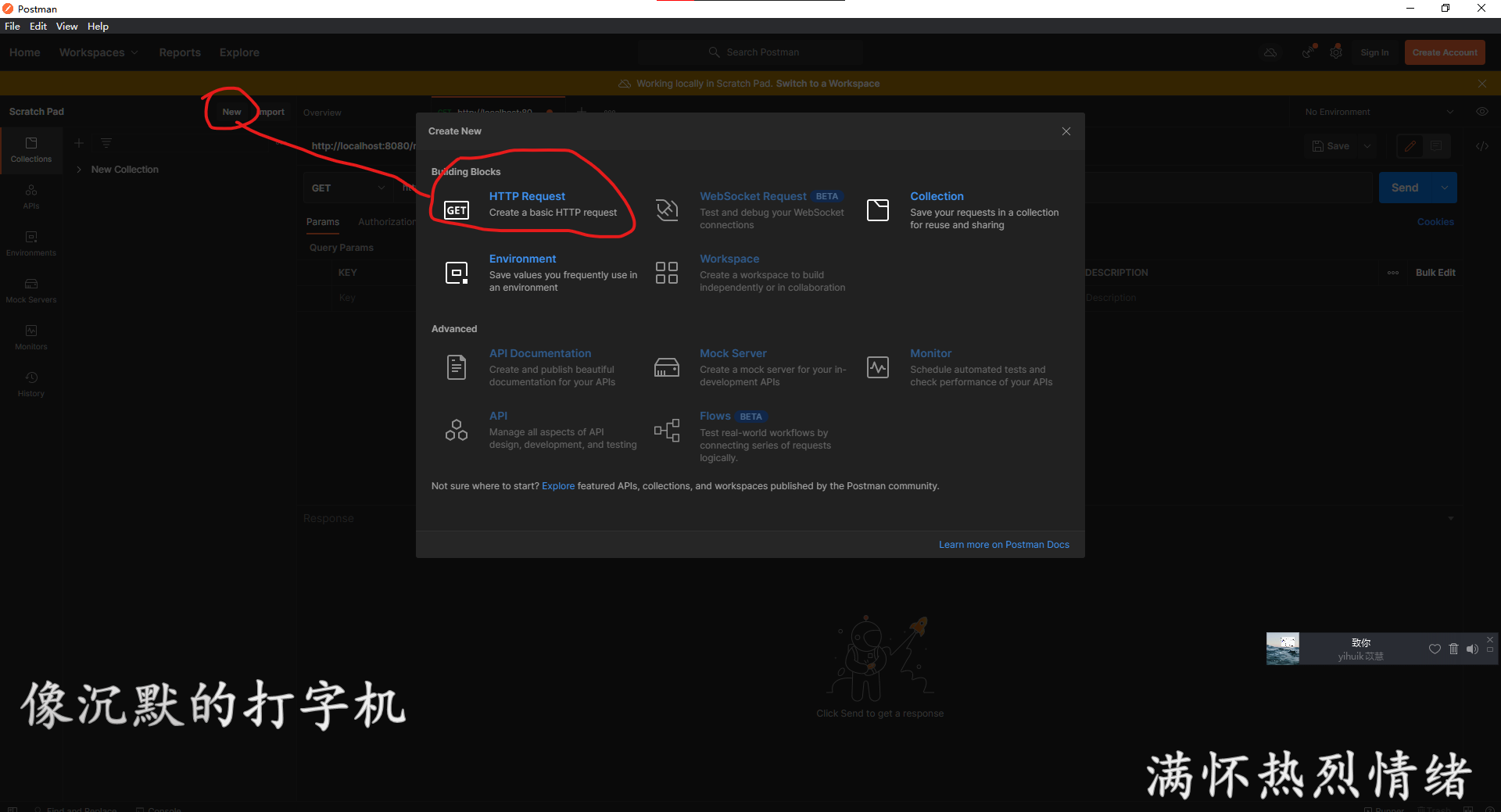The width and height of the screenshot is (1501, 812).
Task: Click the Create Account button
Action: pos(1445,52)
